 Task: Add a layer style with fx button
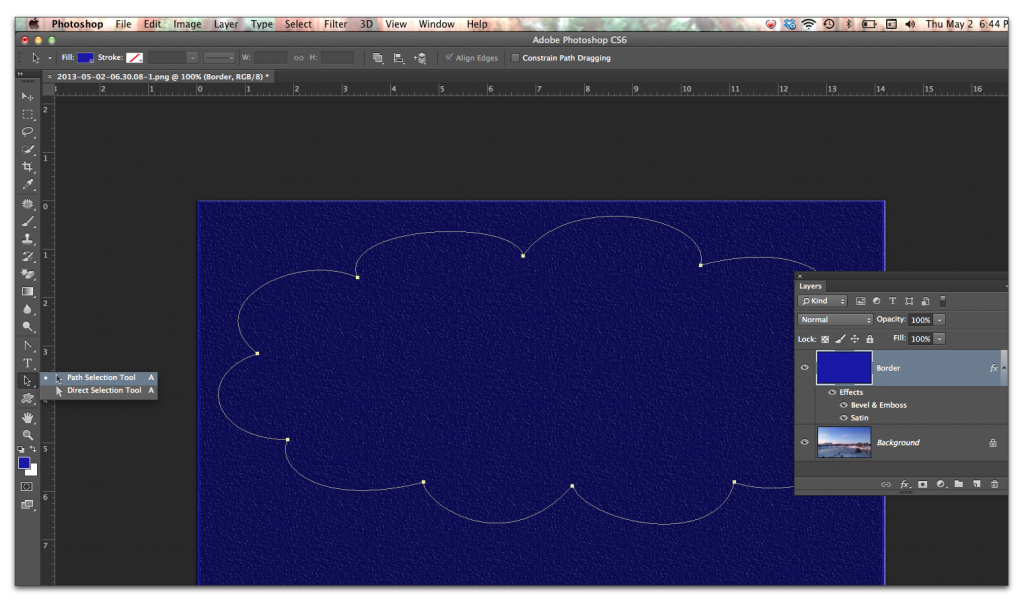pyautogui.click(x=904, y=484)
